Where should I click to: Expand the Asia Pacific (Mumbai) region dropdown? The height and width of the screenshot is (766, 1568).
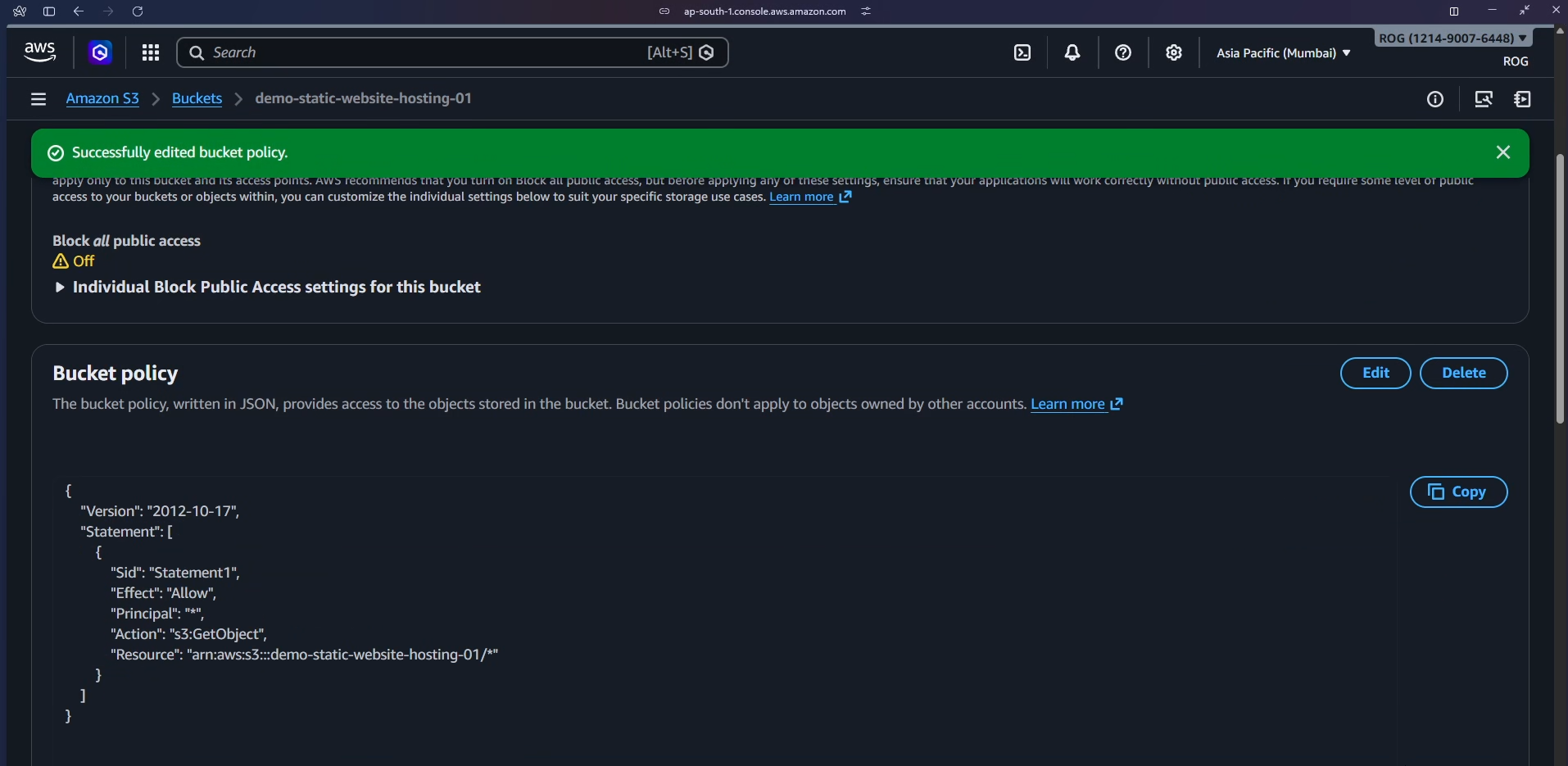pyautogui.click(x=1283, y=53)
